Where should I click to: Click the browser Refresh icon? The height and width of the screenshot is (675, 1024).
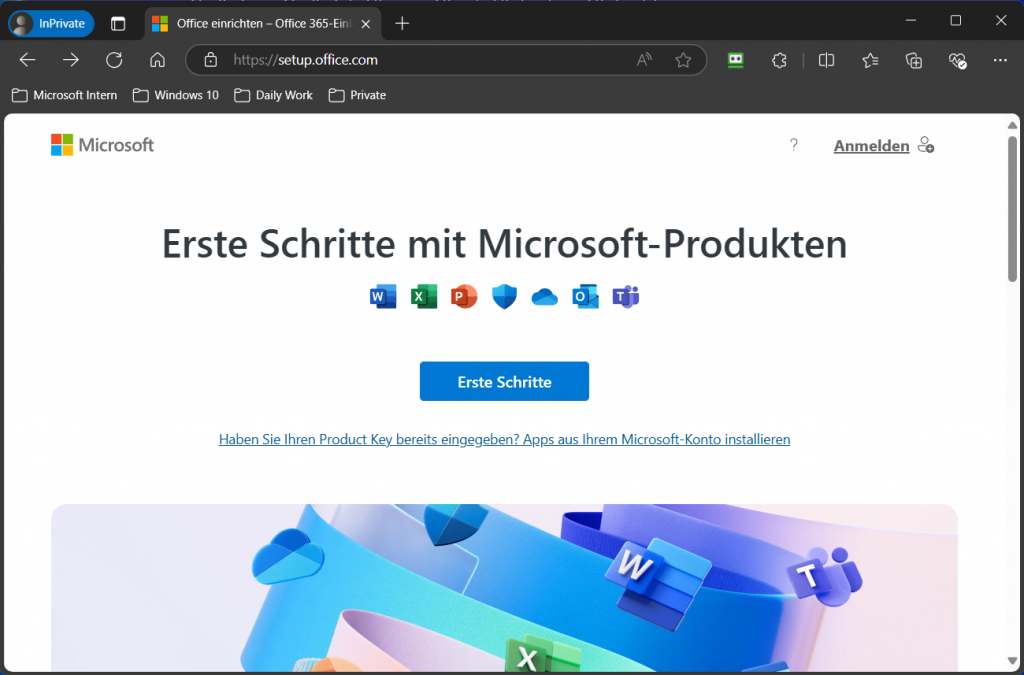click(114, 60)
